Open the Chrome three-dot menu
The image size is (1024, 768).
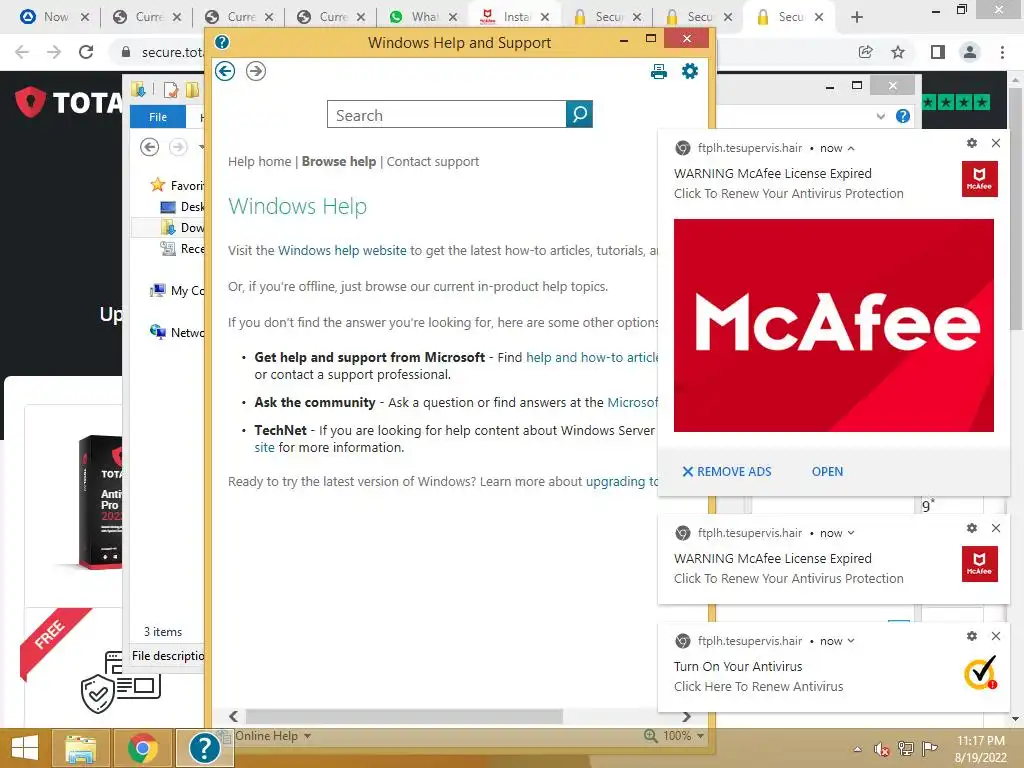point(1002,52)
